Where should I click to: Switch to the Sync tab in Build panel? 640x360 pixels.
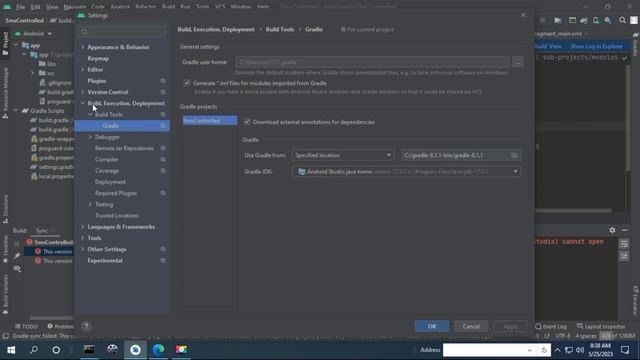click(x=41, y=231)
